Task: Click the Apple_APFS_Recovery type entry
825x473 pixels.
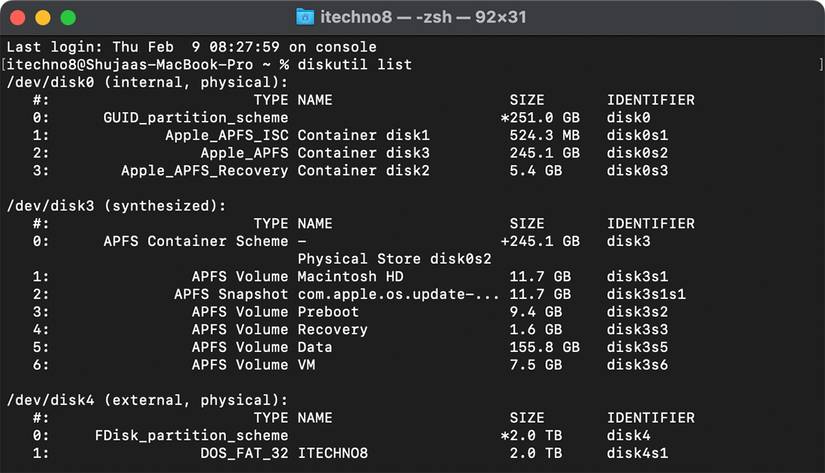Action: pyautogui.click(x=205, y=171)
